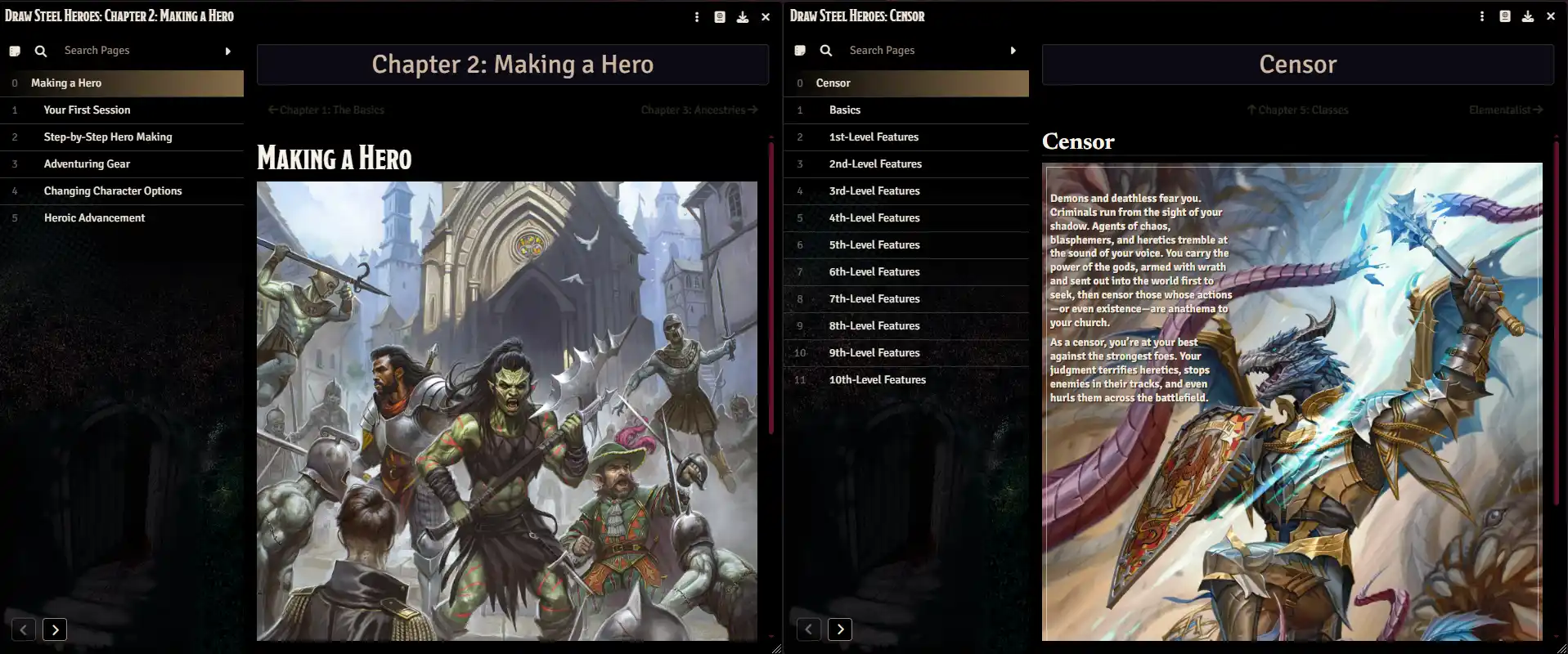Viewport: 1568px width, 654px height.
Task: Open Basics page in Censor window
Action: [x=906, y=110]
